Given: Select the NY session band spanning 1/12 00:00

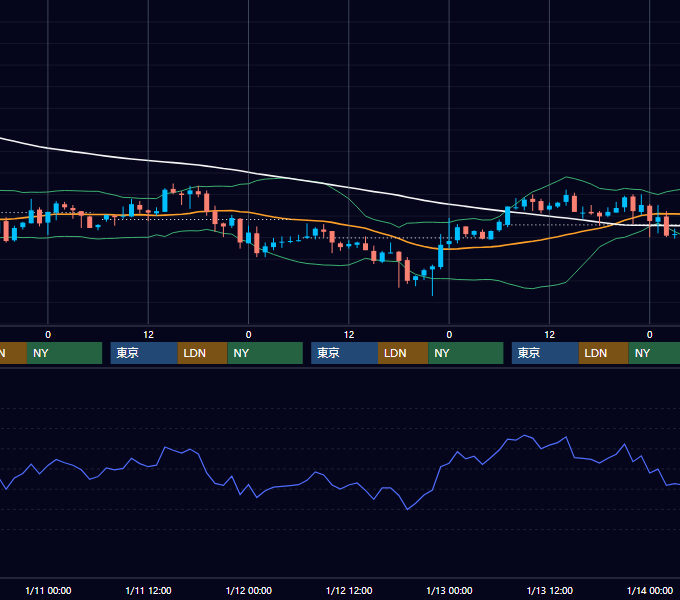Looking at the screenshot, I should click(265, 353).
